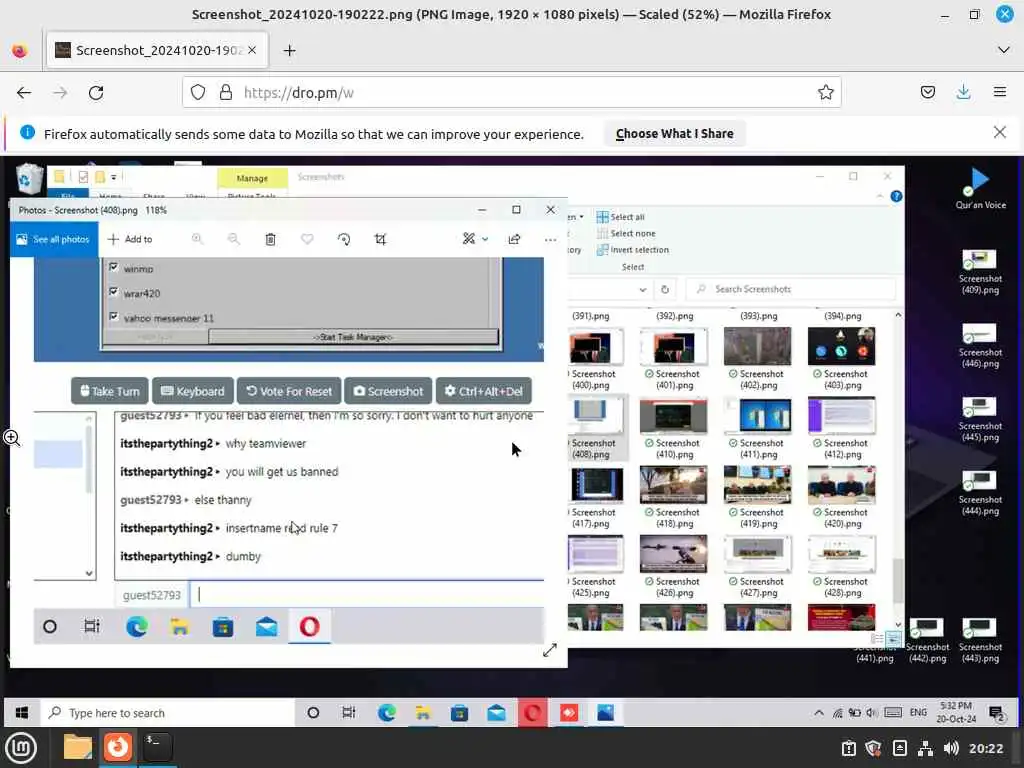Zoom in the photo in Photos
This screenshot has width=1024, height=768.
(x=197, y=240)
